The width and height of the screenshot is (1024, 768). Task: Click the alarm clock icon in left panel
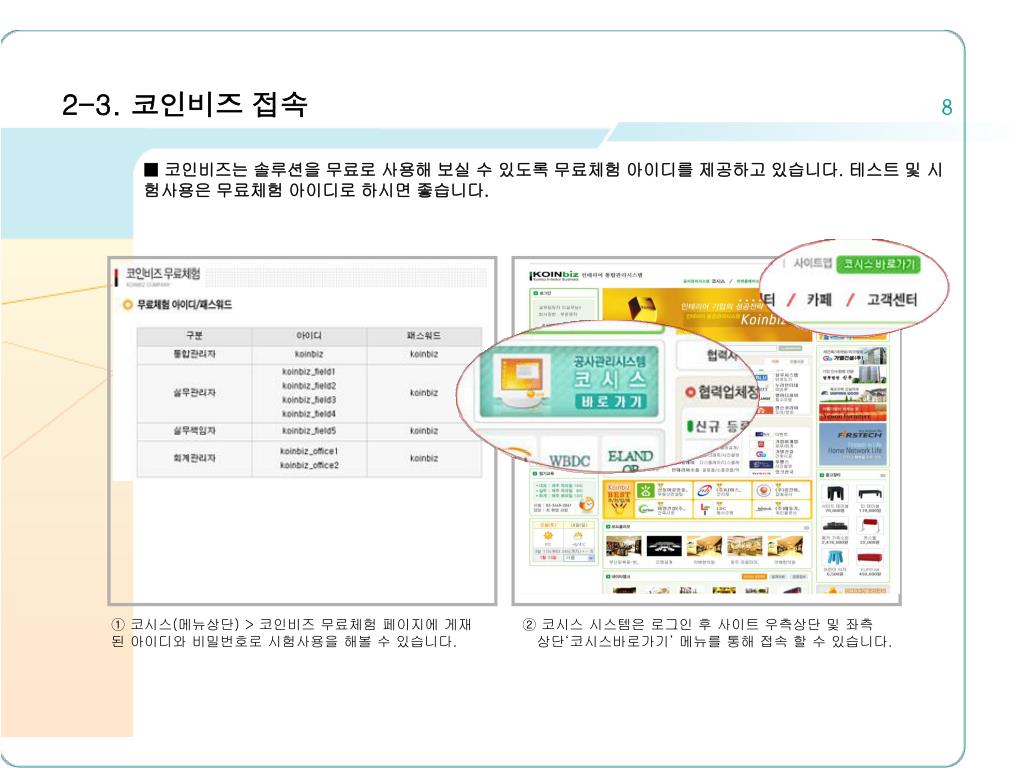tap(586, 504)
